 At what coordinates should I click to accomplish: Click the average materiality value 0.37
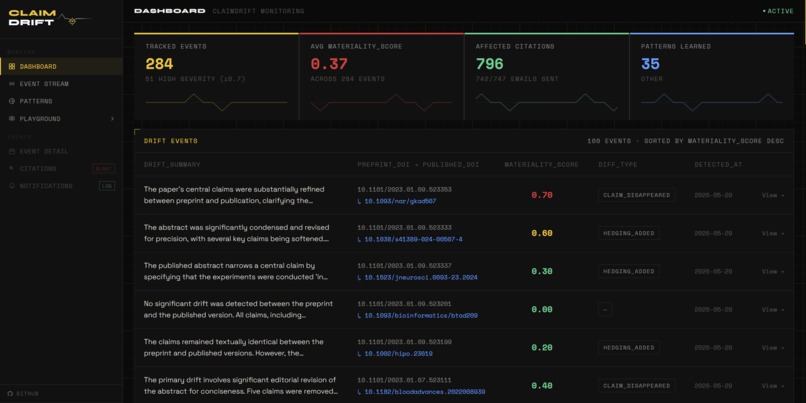click(x=329, y=64)
